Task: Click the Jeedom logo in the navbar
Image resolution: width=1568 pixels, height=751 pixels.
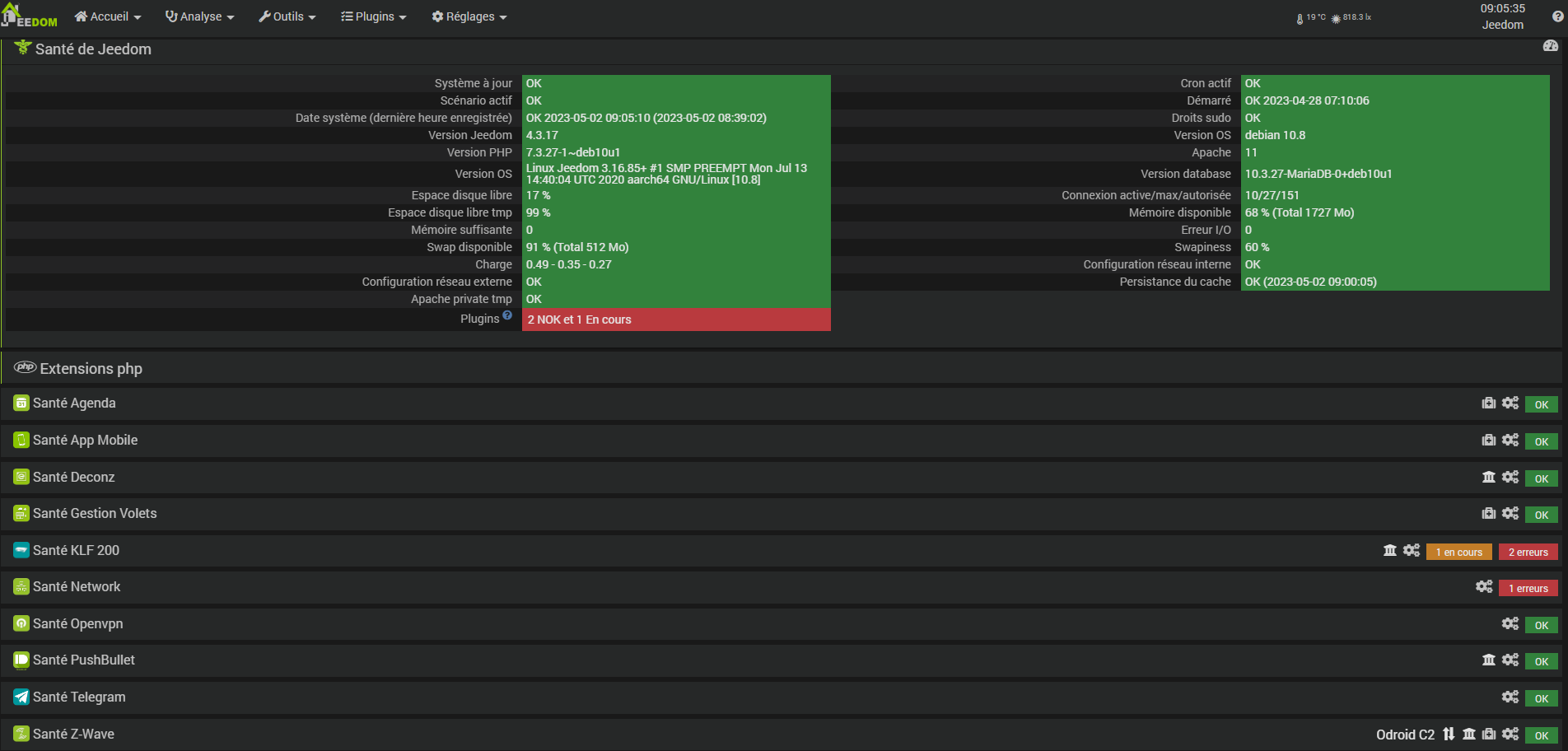Action: 30,16
